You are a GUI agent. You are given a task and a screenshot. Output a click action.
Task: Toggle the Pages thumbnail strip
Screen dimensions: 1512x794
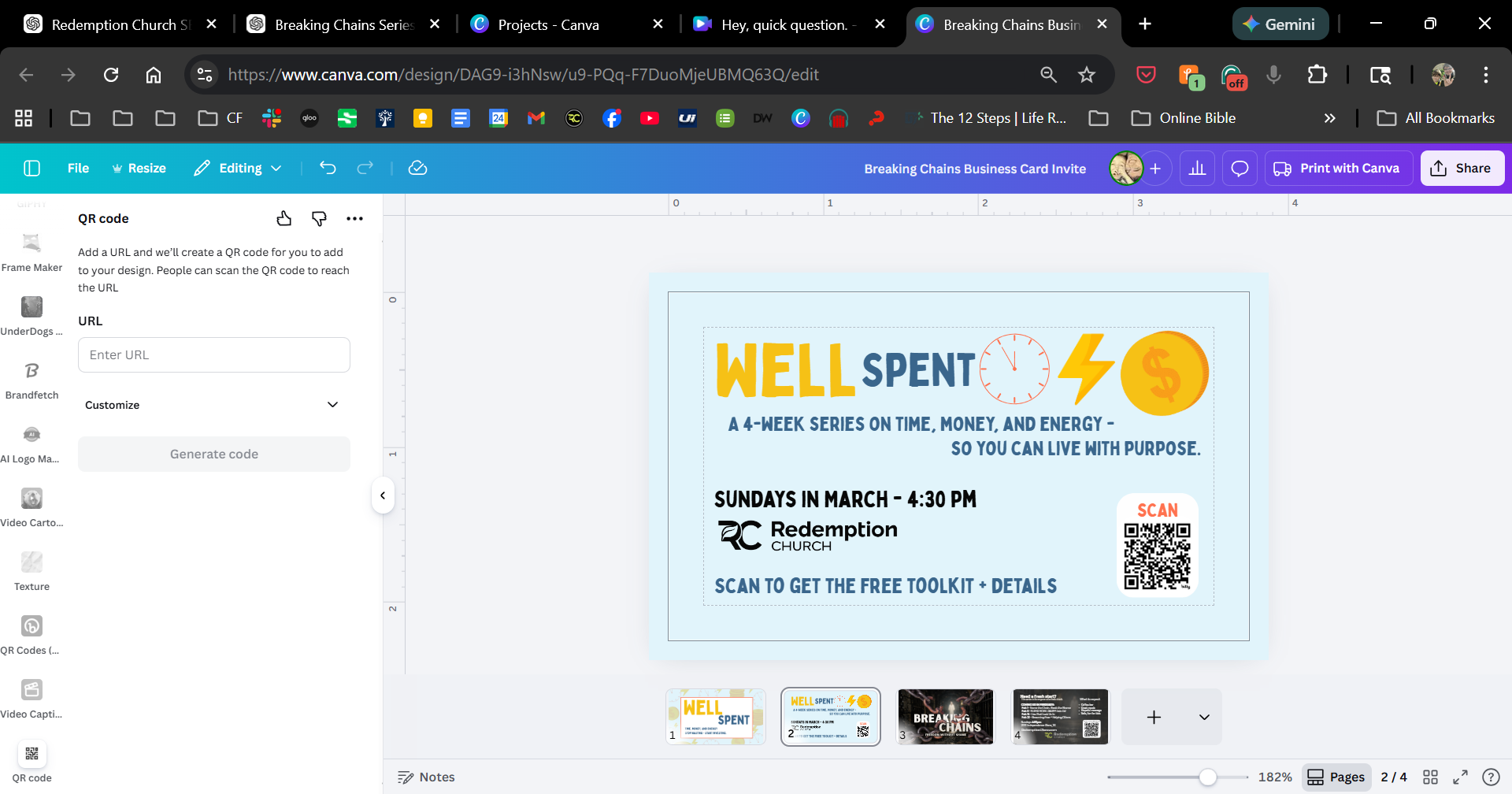coord(1336,777)
